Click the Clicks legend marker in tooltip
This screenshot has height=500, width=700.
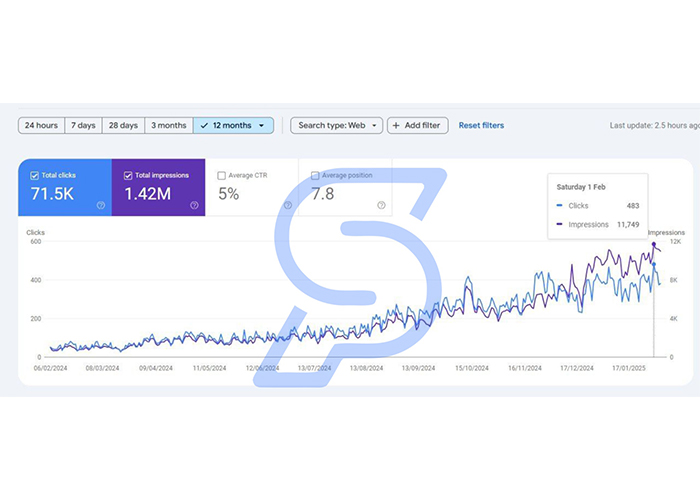coord(559,205)
